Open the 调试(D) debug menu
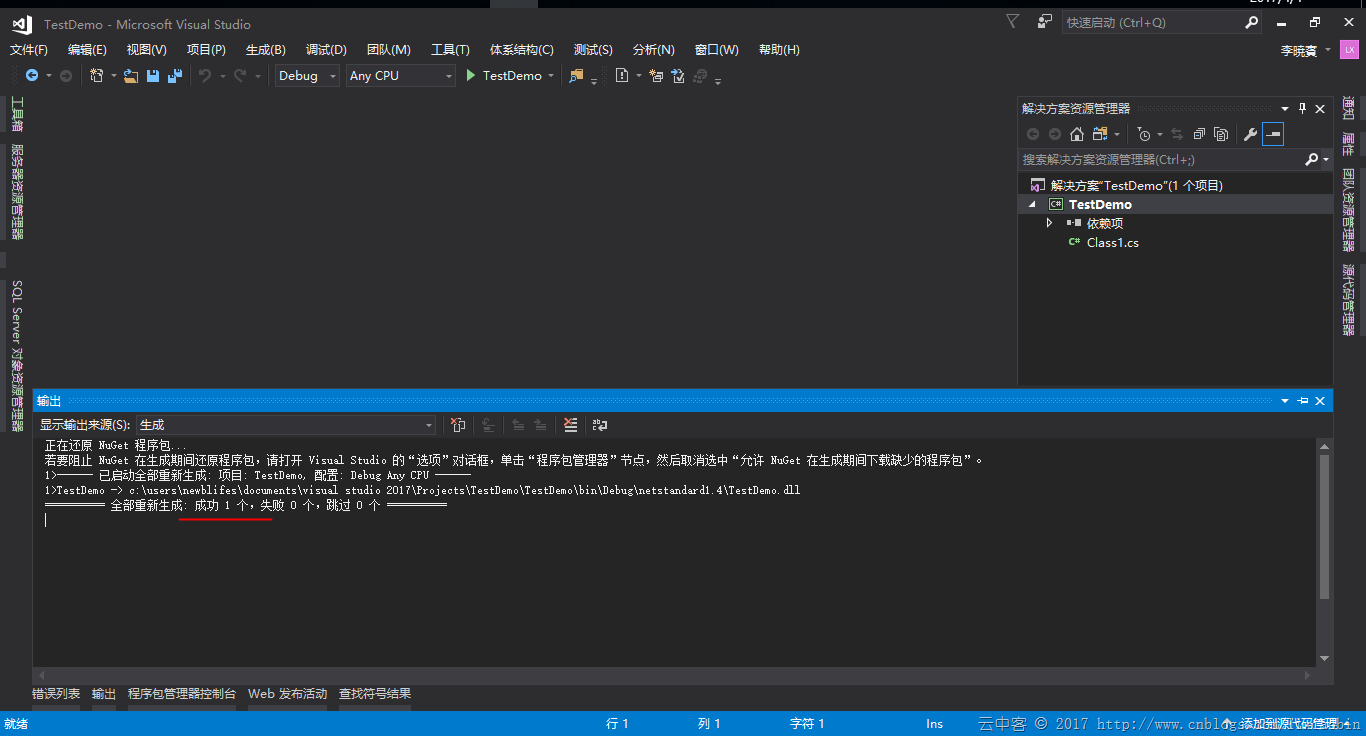The width and height of the screenshot is (1366, 736). coord(326,50)
